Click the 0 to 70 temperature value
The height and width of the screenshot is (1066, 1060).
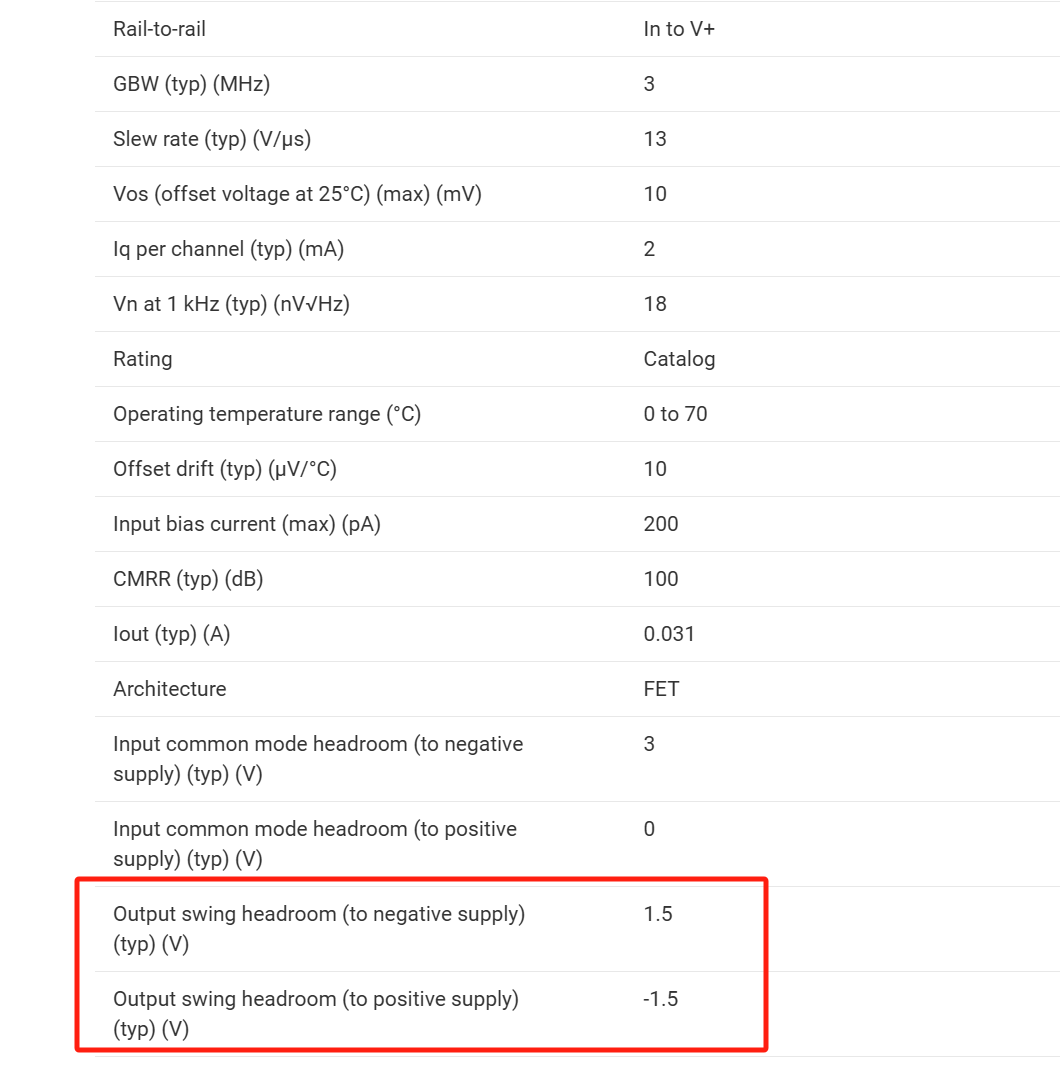click(675, 414)
